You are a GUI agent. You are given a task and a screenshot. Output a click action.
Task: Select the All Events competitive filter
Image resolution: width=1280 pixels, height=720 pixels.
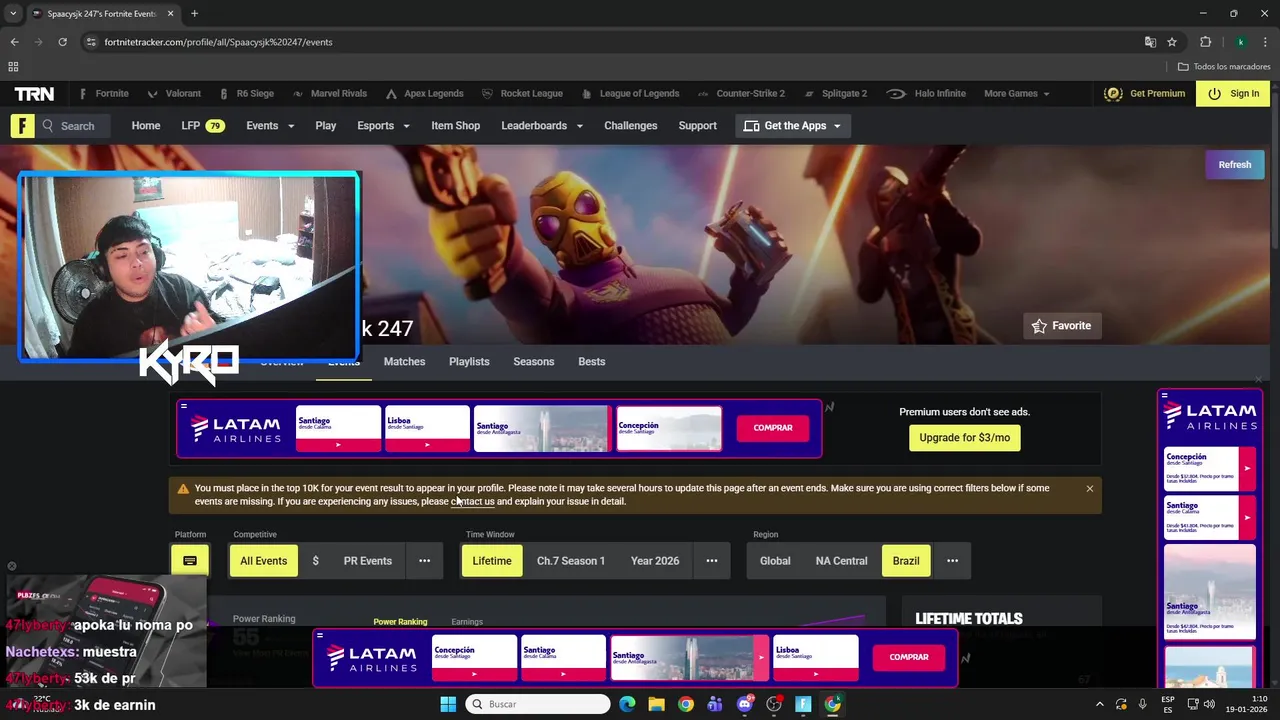coord(264,561)
